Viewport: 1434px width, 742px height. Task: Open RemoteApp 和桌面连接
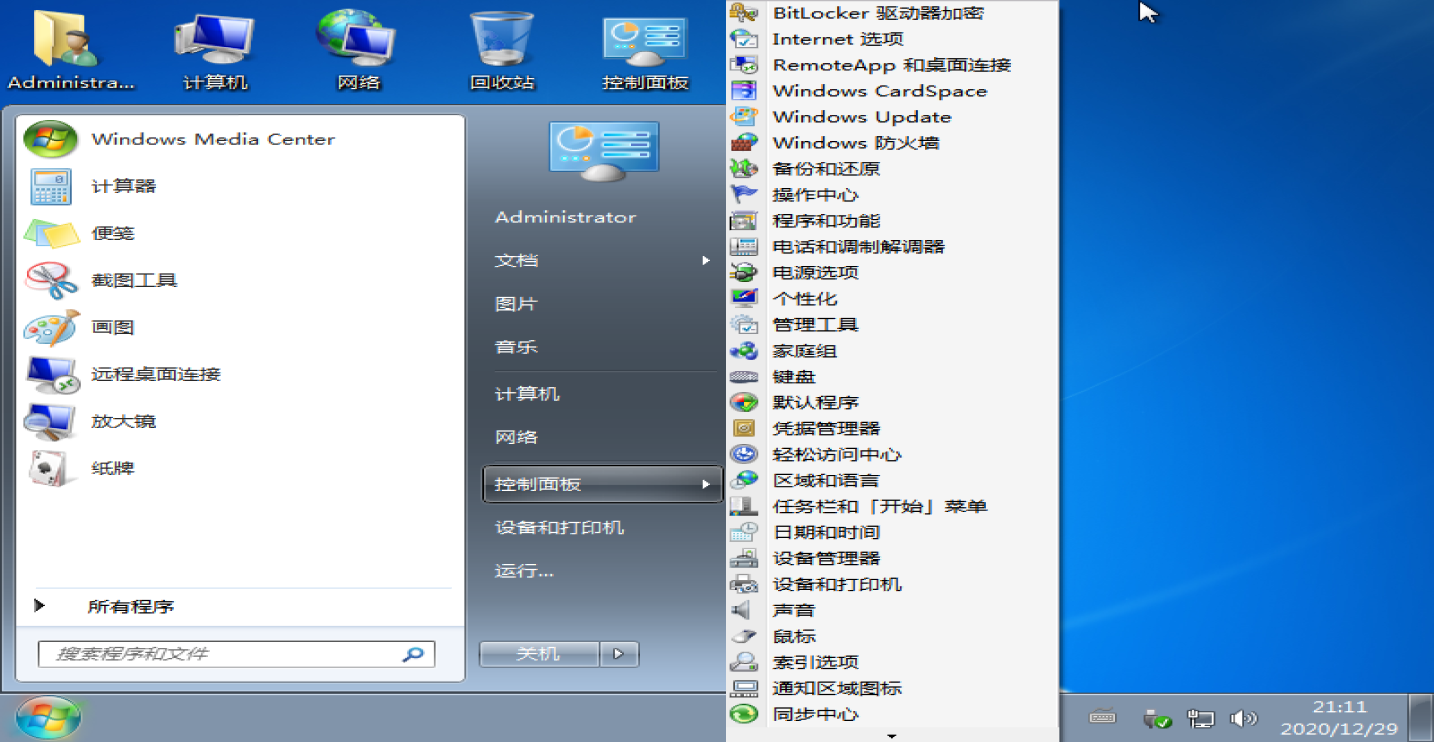892,65
